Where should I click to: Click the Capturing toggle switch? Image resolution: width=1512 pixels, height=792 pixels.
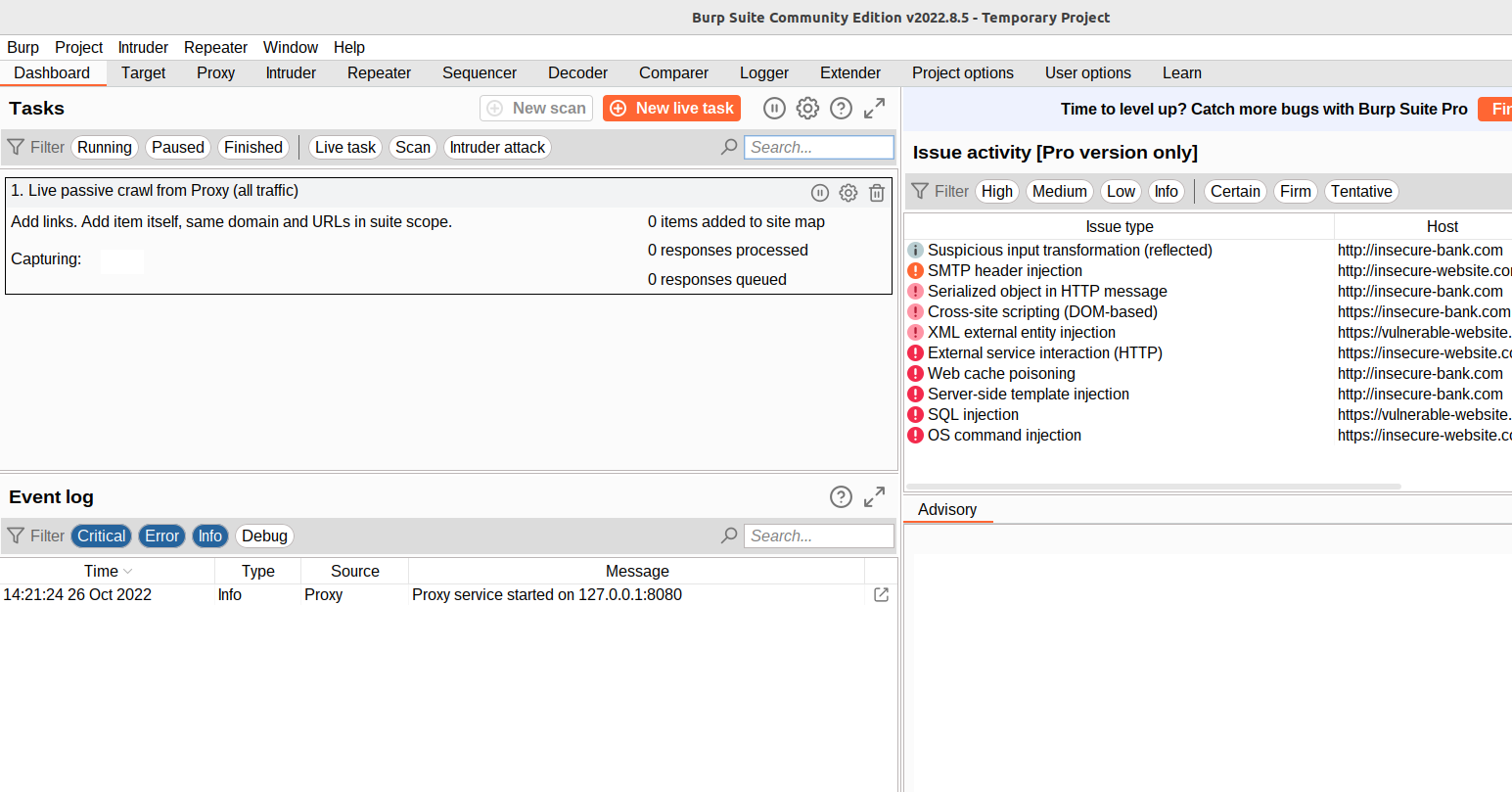tap(122, 260)
